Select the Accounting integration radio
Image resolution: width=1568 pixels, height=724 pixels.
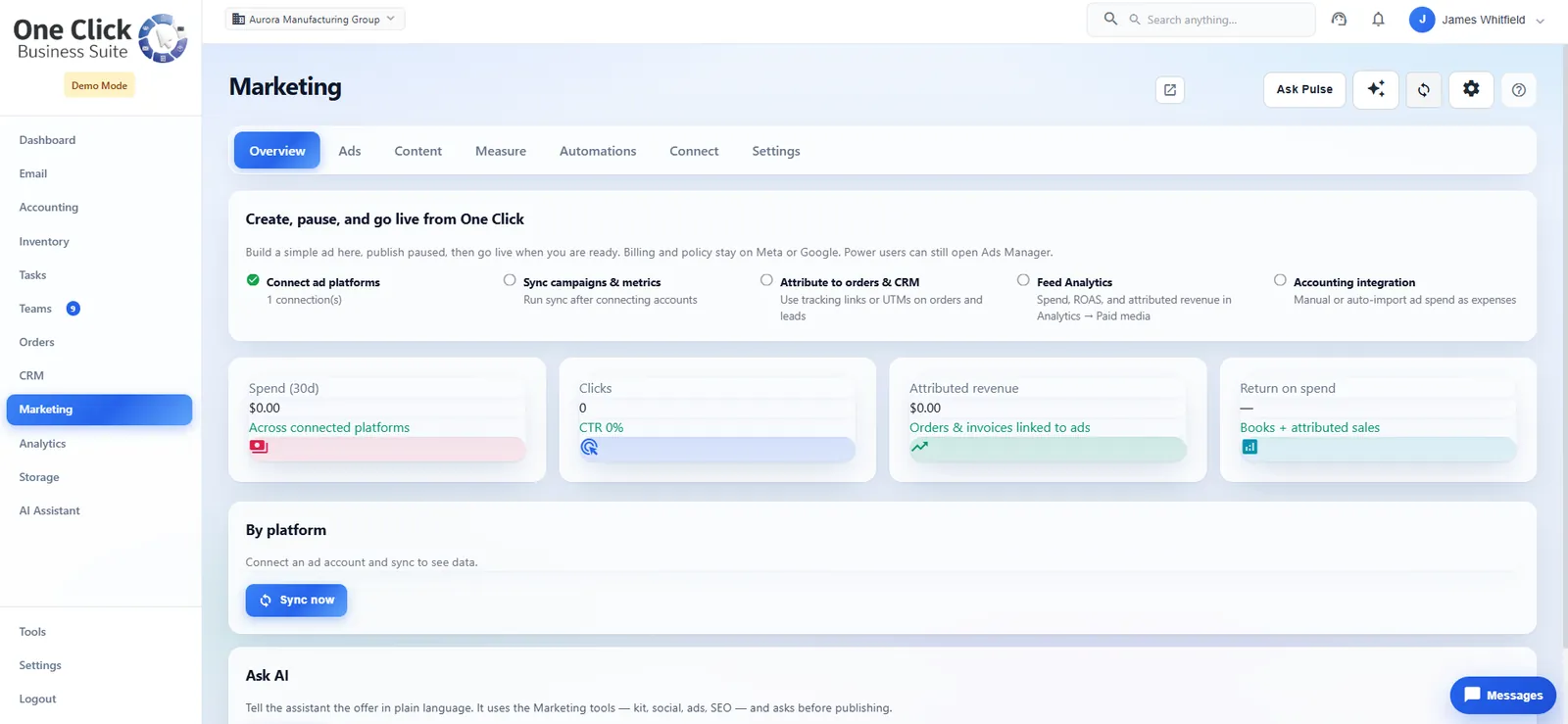tap(1280, 280)
